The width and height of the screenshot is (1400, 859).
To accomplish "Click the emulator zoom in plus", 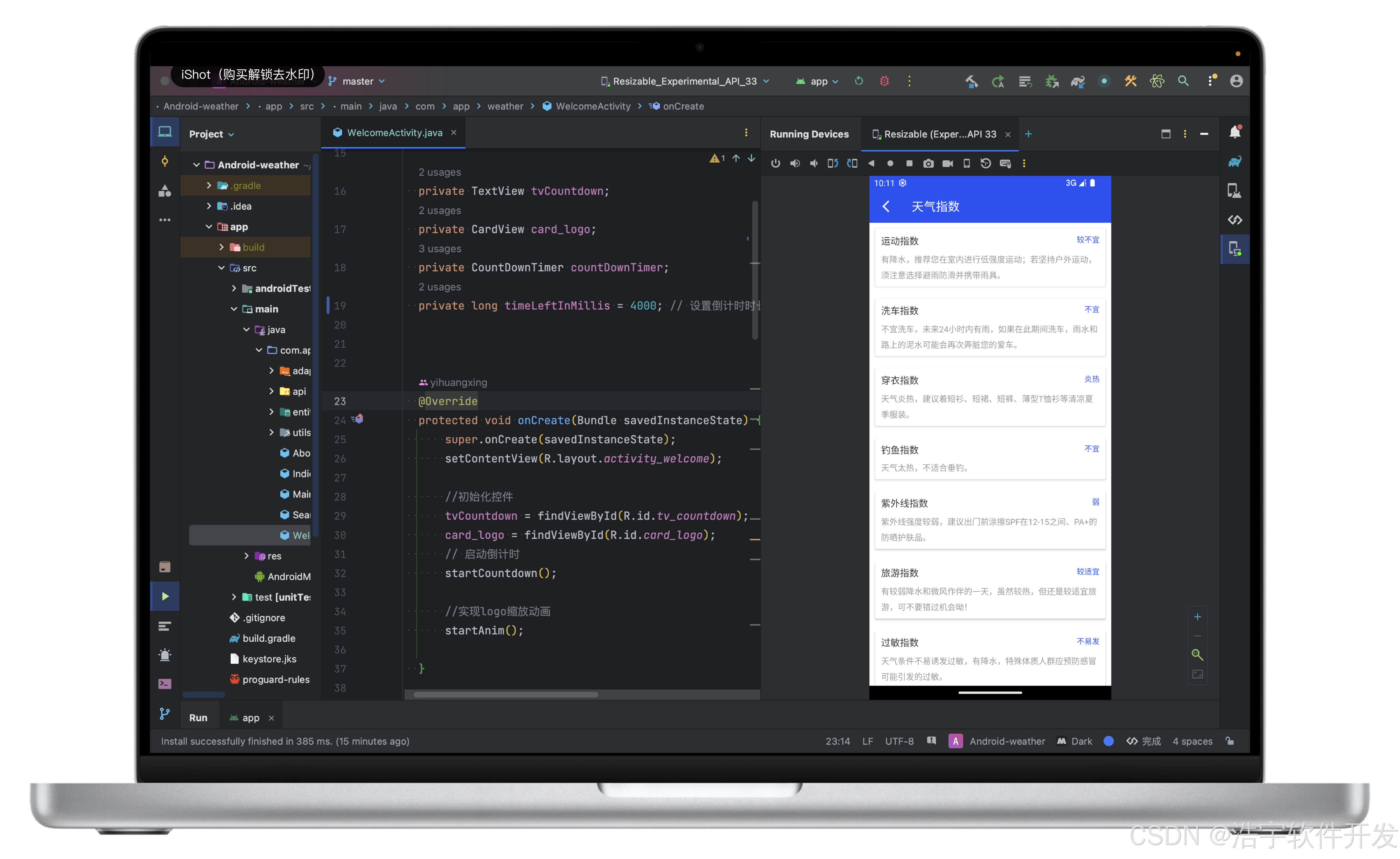I will 1197,617.
